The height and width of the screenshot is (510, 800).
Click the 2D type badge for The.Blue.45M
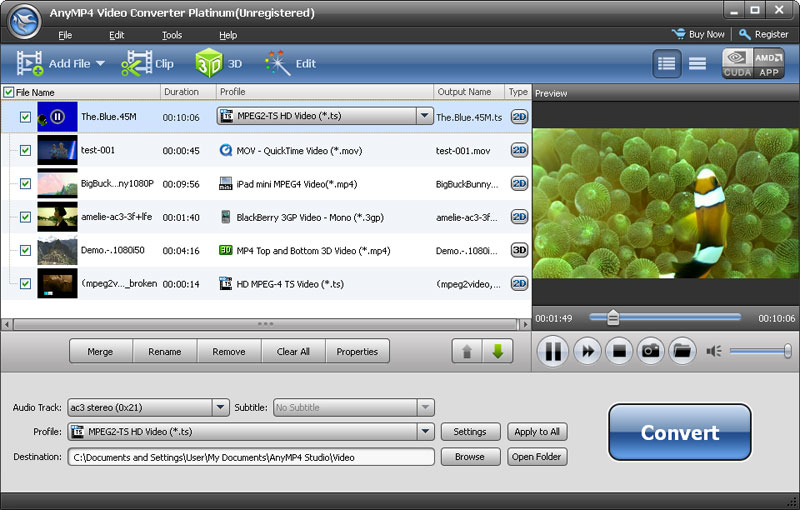click(519, 117)
